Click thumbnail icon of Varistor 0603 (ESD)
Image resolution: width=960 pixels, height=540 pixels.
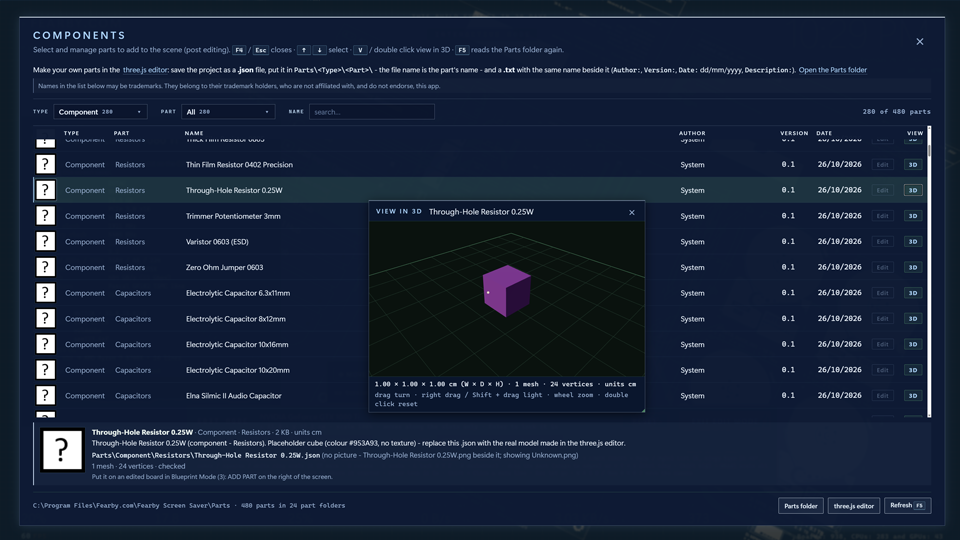[45, 241]
